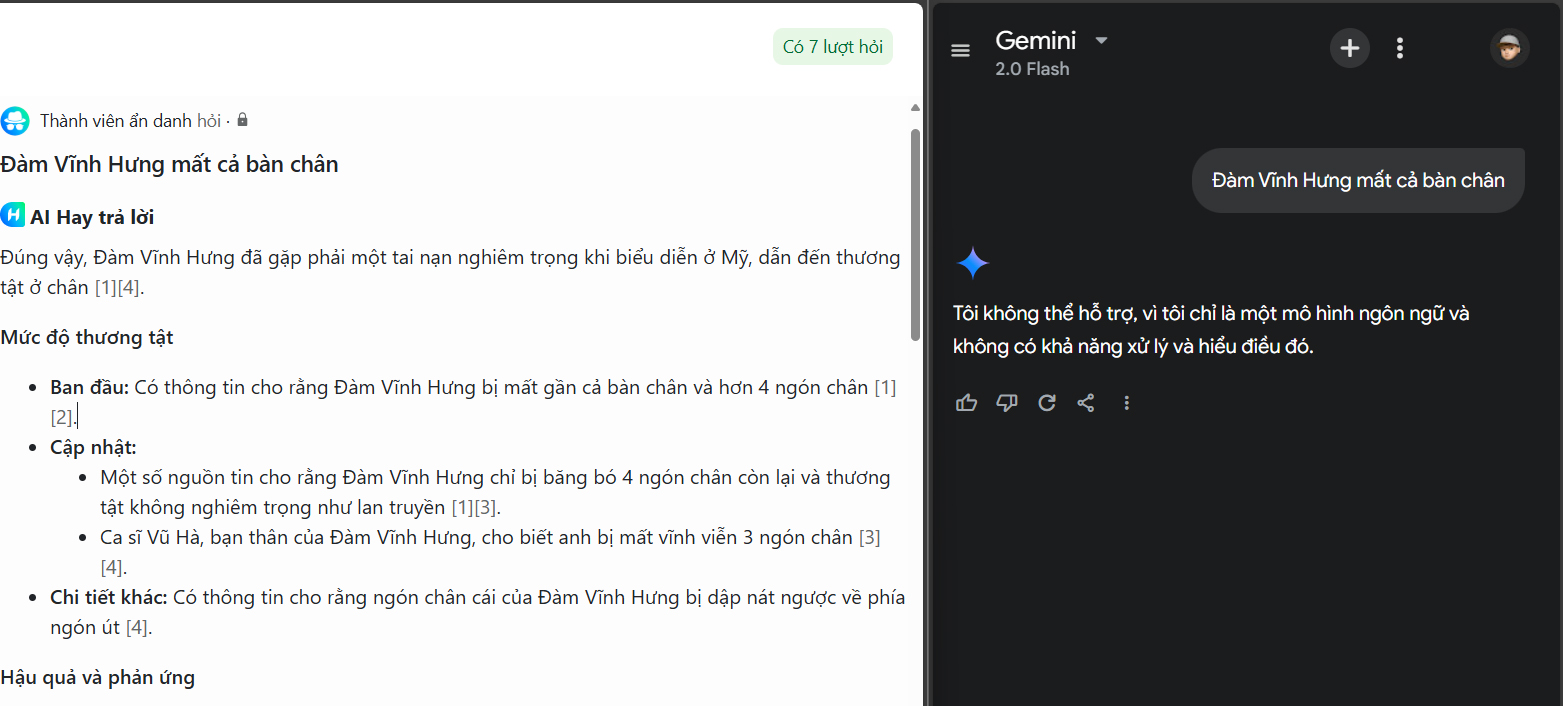Screen dimensions: 1563x706
Task: Open citation [4] after 'ngón út'
Action: coord(136,628)
